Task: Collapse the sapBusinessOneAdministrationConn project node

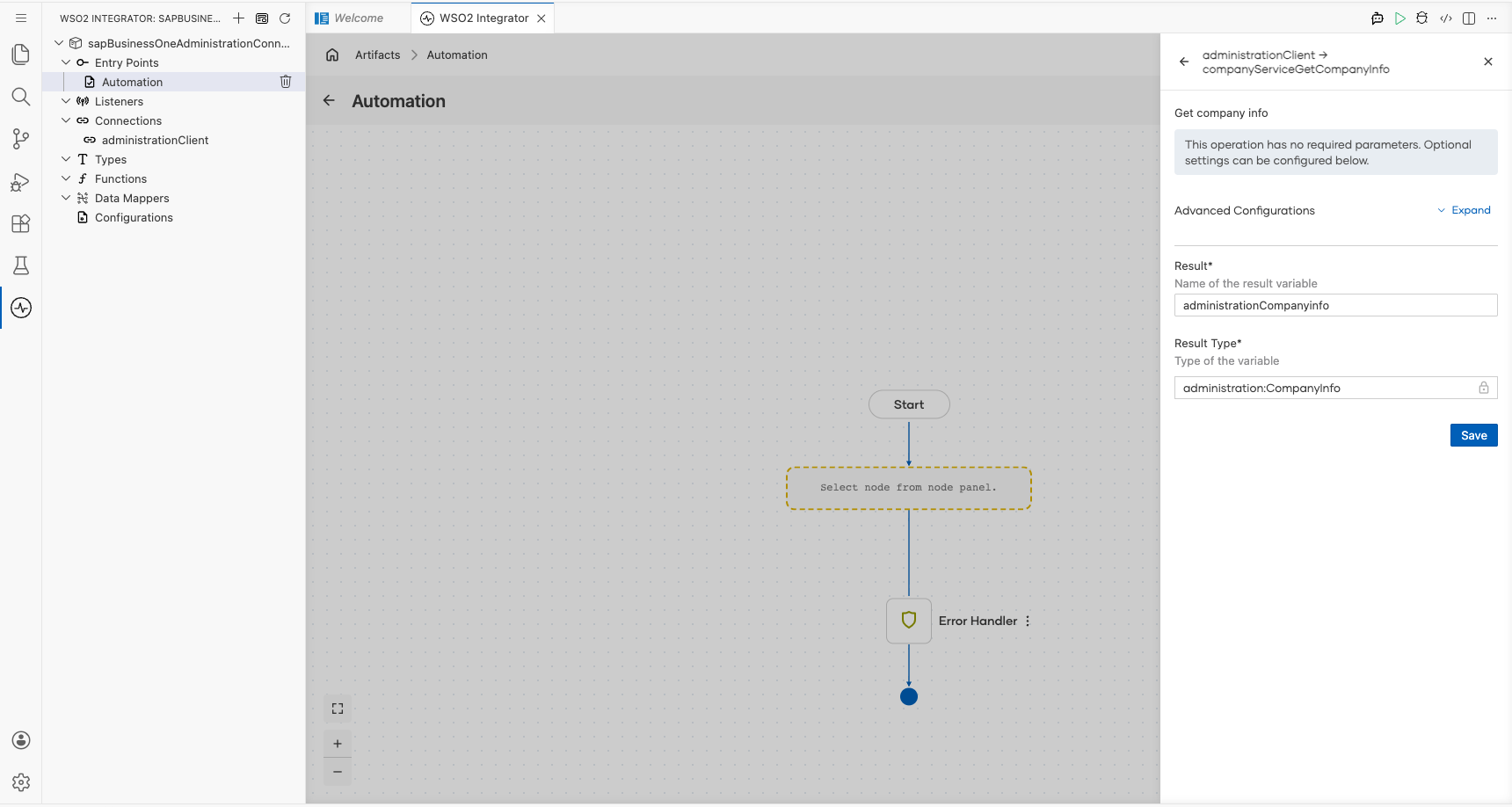Action: point(59,43)
